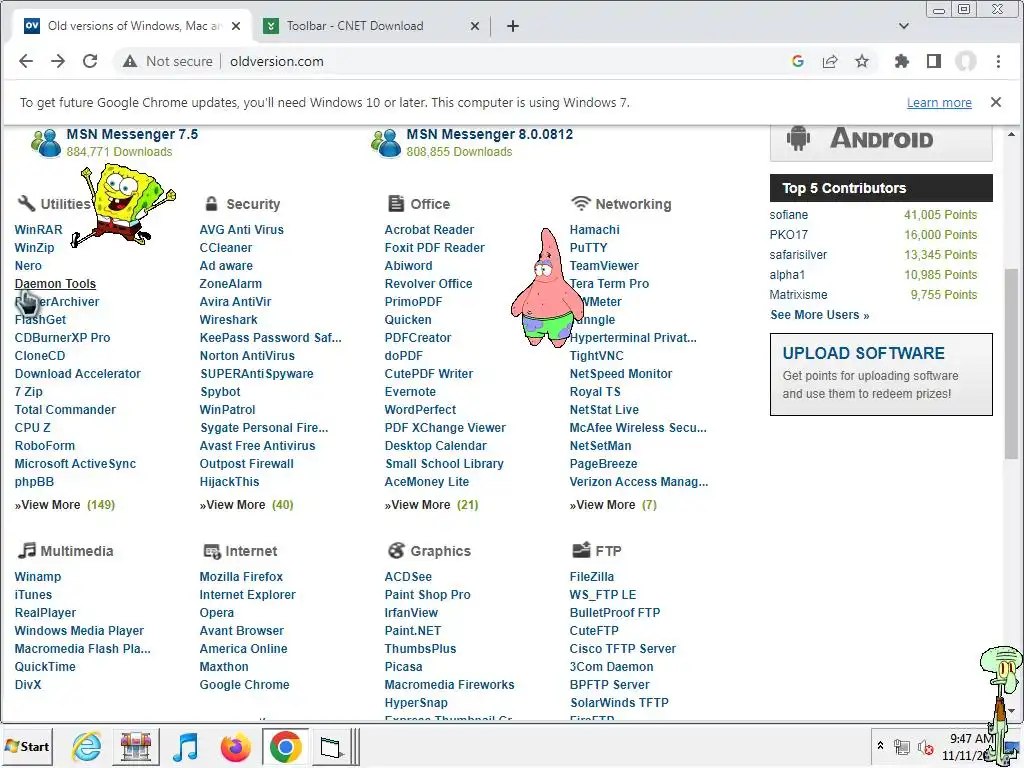
Task: Open the Internet category heading
Action: coord(251,551)
